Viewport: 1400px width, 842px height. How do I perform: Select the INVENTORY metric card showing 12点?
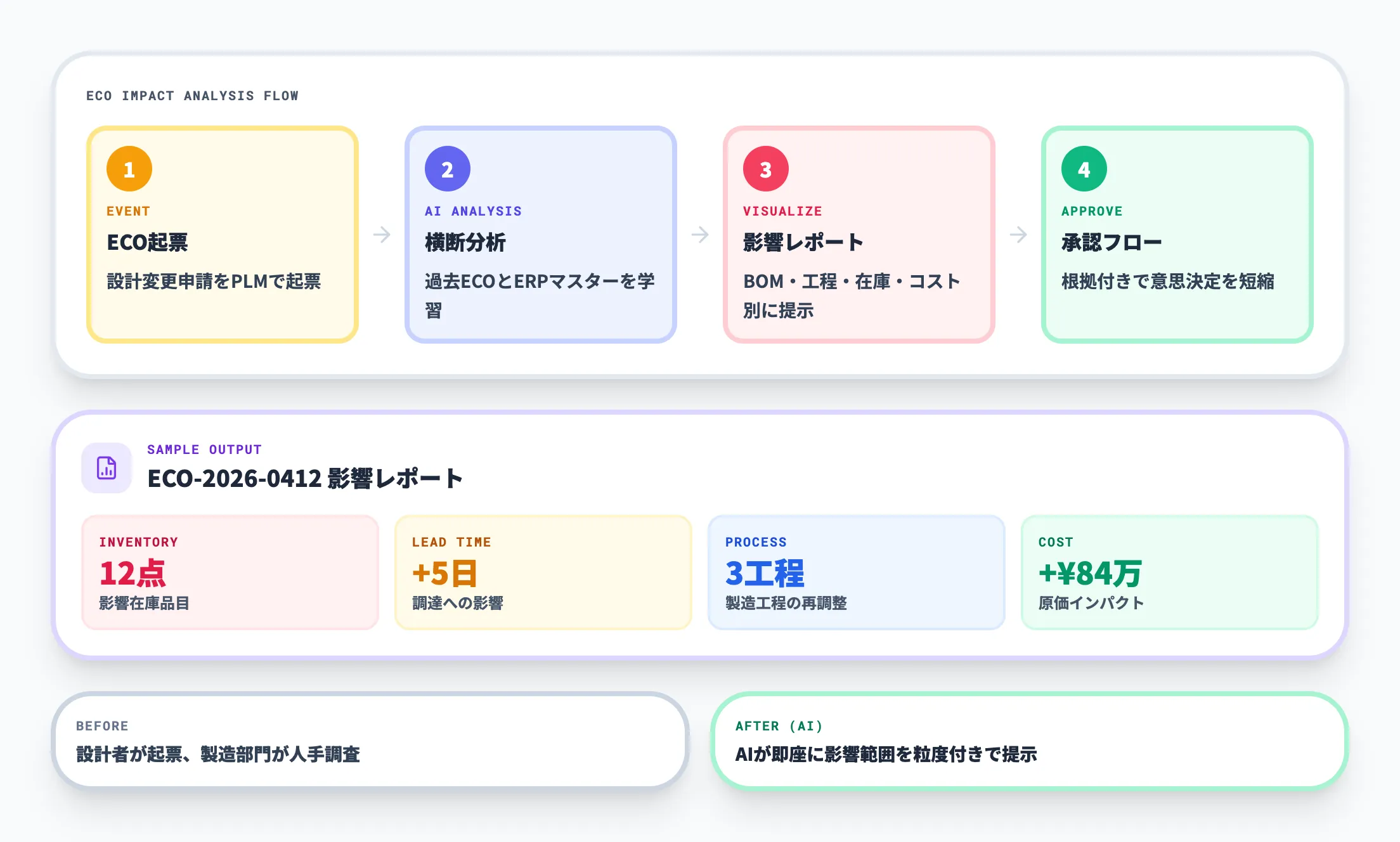pyautogui.click(x=230, y=572)
